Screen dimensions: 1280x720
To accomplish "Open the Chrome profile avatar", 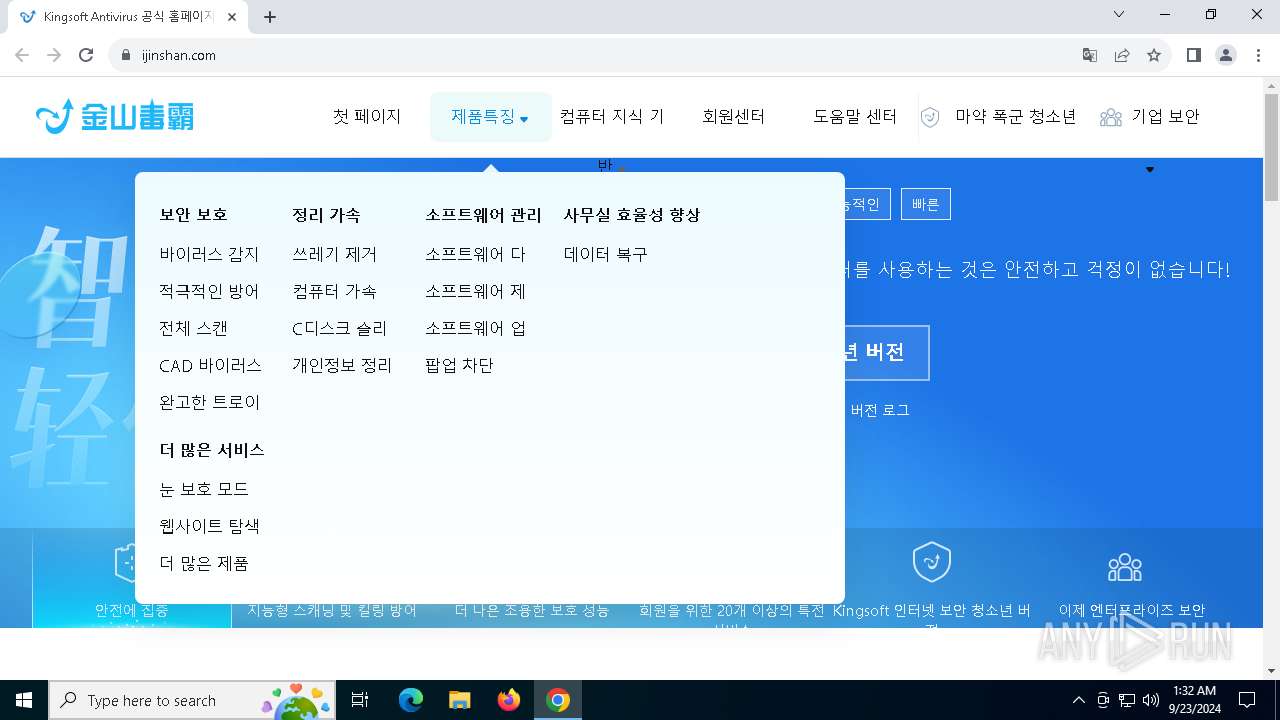I will (x=1226, y=55).
